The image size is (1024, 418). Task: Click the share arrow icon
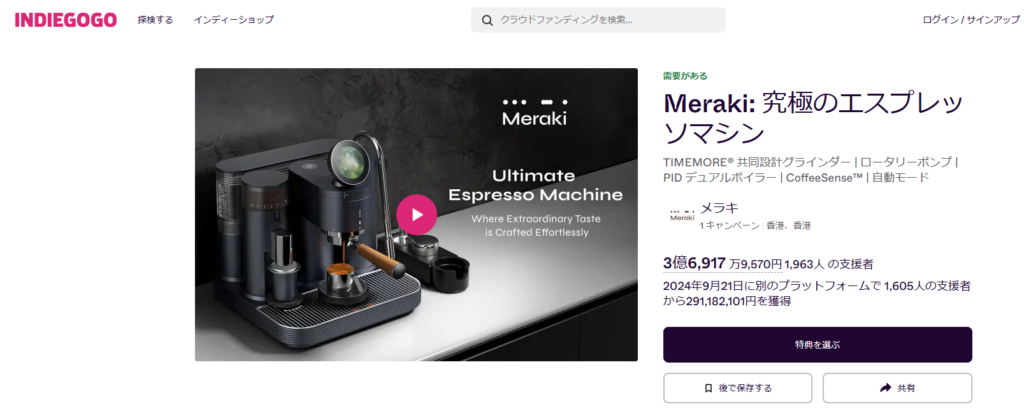886,388
